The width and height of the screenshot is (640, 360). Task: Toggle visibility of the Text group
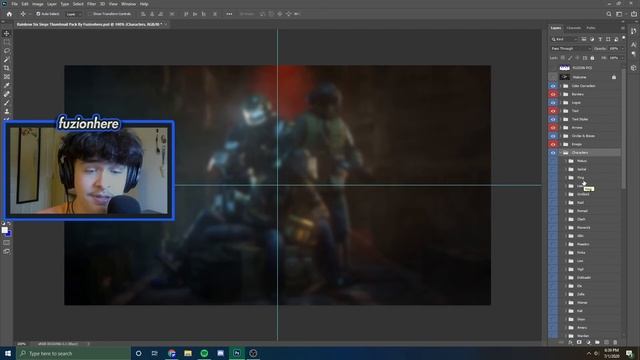(553, 111)
